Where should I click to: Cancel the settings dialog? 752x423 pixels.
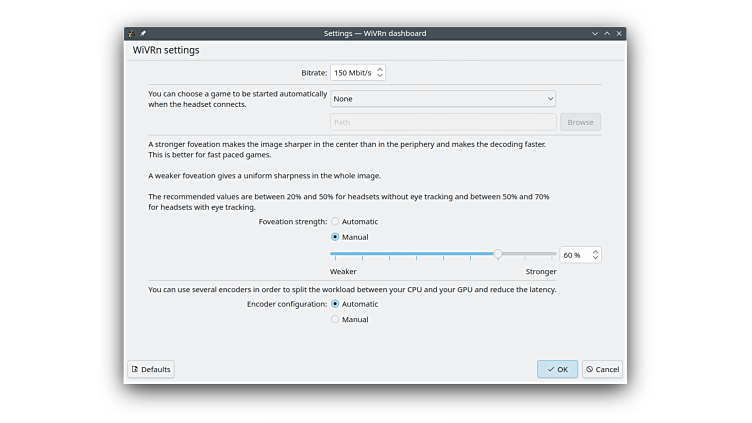pos(602,369)
